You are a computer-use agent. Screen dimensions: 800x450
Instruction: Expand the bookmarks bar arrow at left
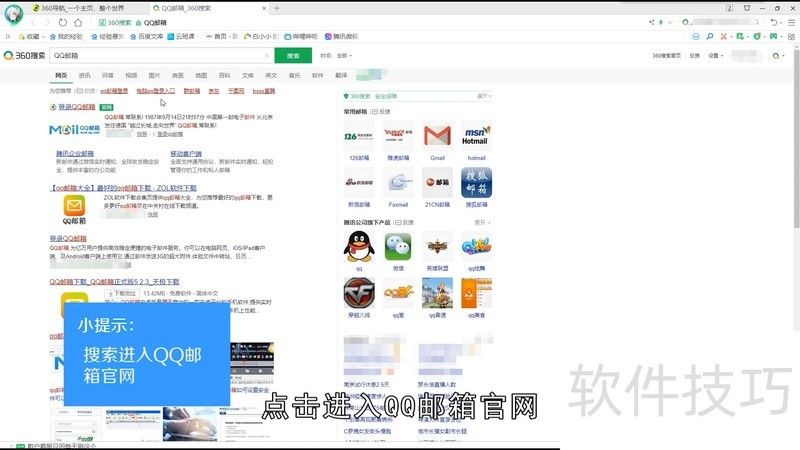tap(8, 36)
